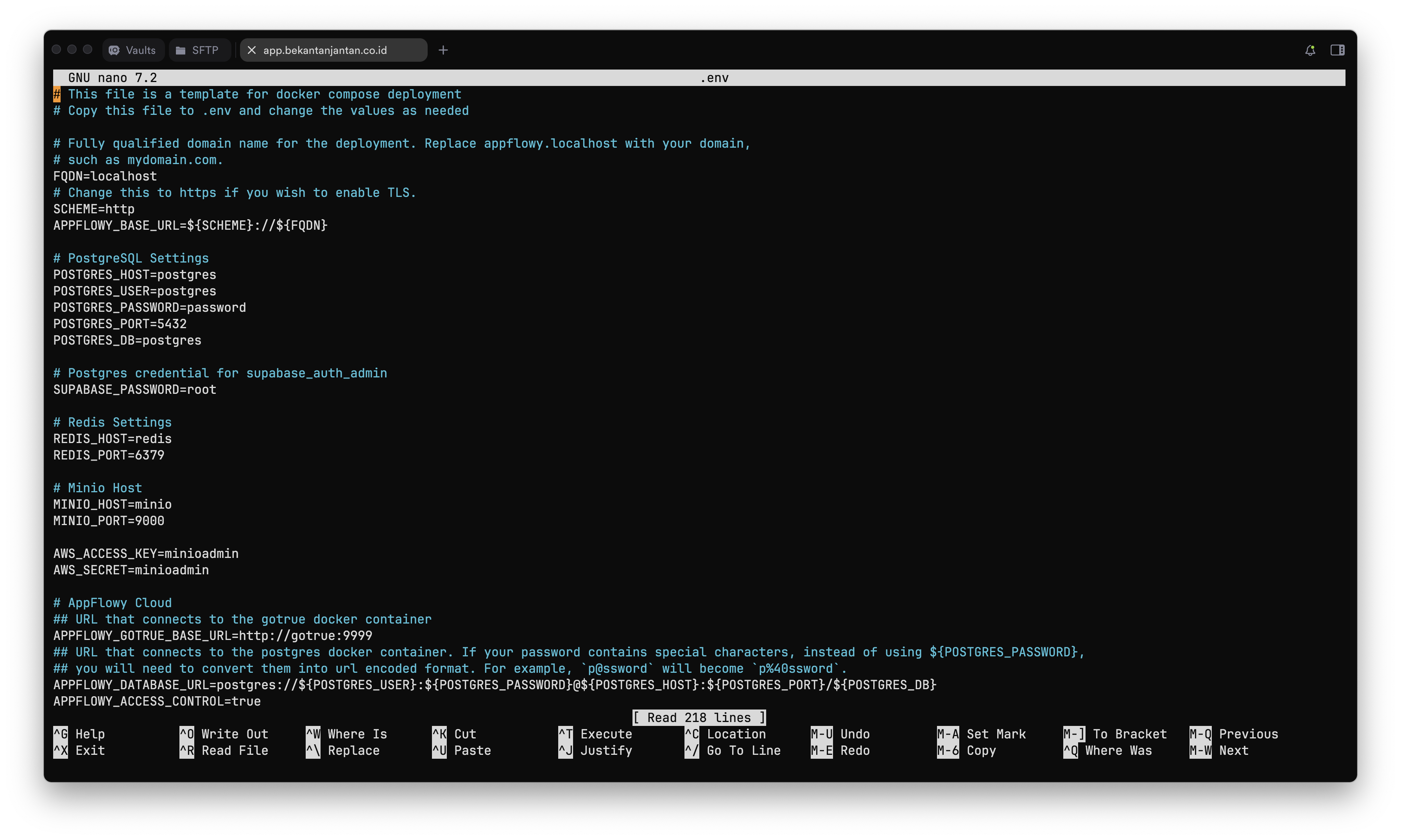Click the FQDN=localhost line
Image resolution: width=1401 pixels, height=840 pixels.
(105, 176)
